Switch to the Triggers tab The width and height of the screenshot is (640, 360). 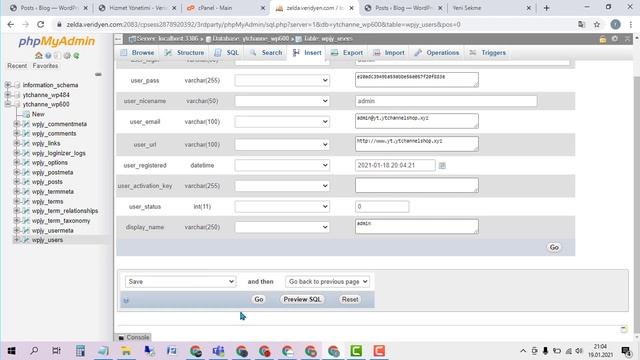[x=487, y=53]
